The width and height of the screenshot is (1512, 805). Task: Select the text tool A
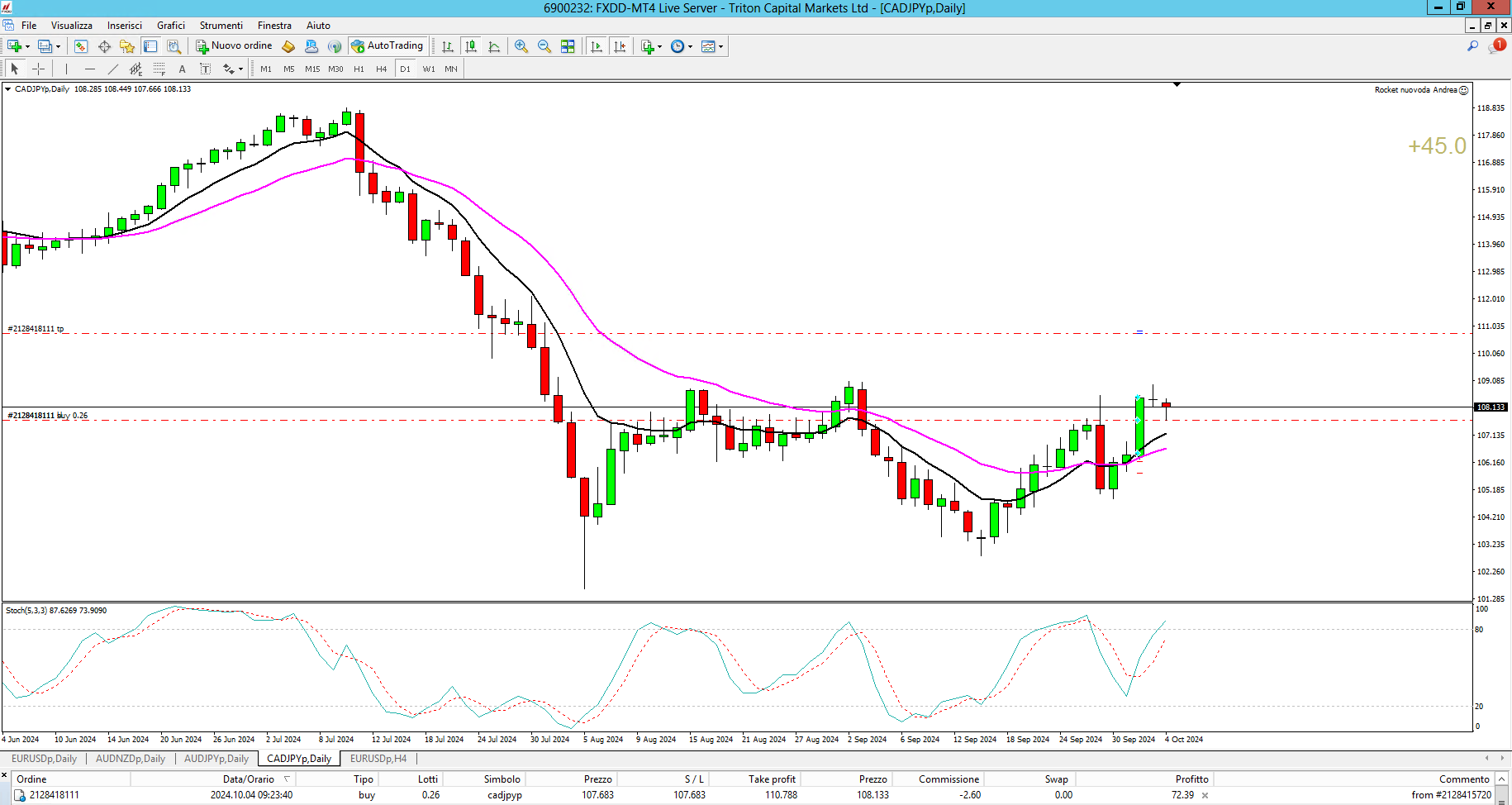coord(182,69)
